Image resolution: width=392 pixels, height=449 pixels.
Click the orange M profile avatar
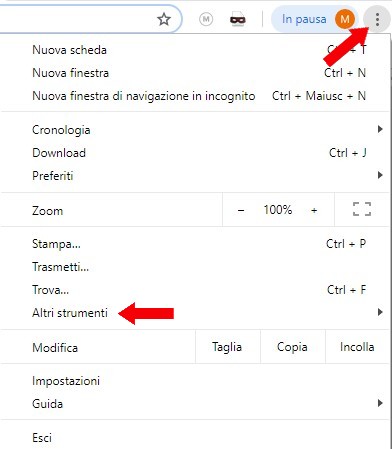pyautogui.click(x=345, y=19)
